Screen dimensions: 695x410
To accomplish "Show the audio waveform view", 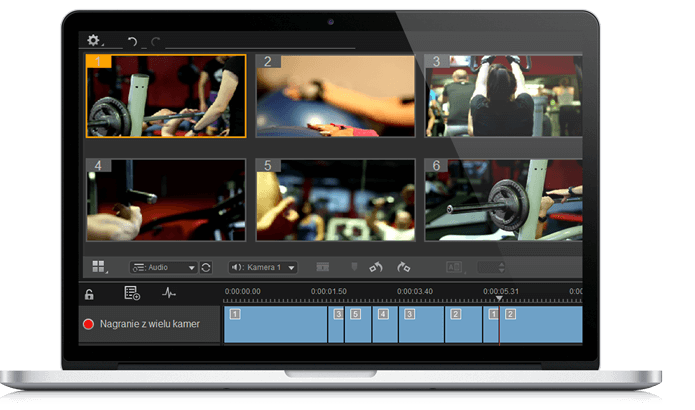I will (169, 294).
